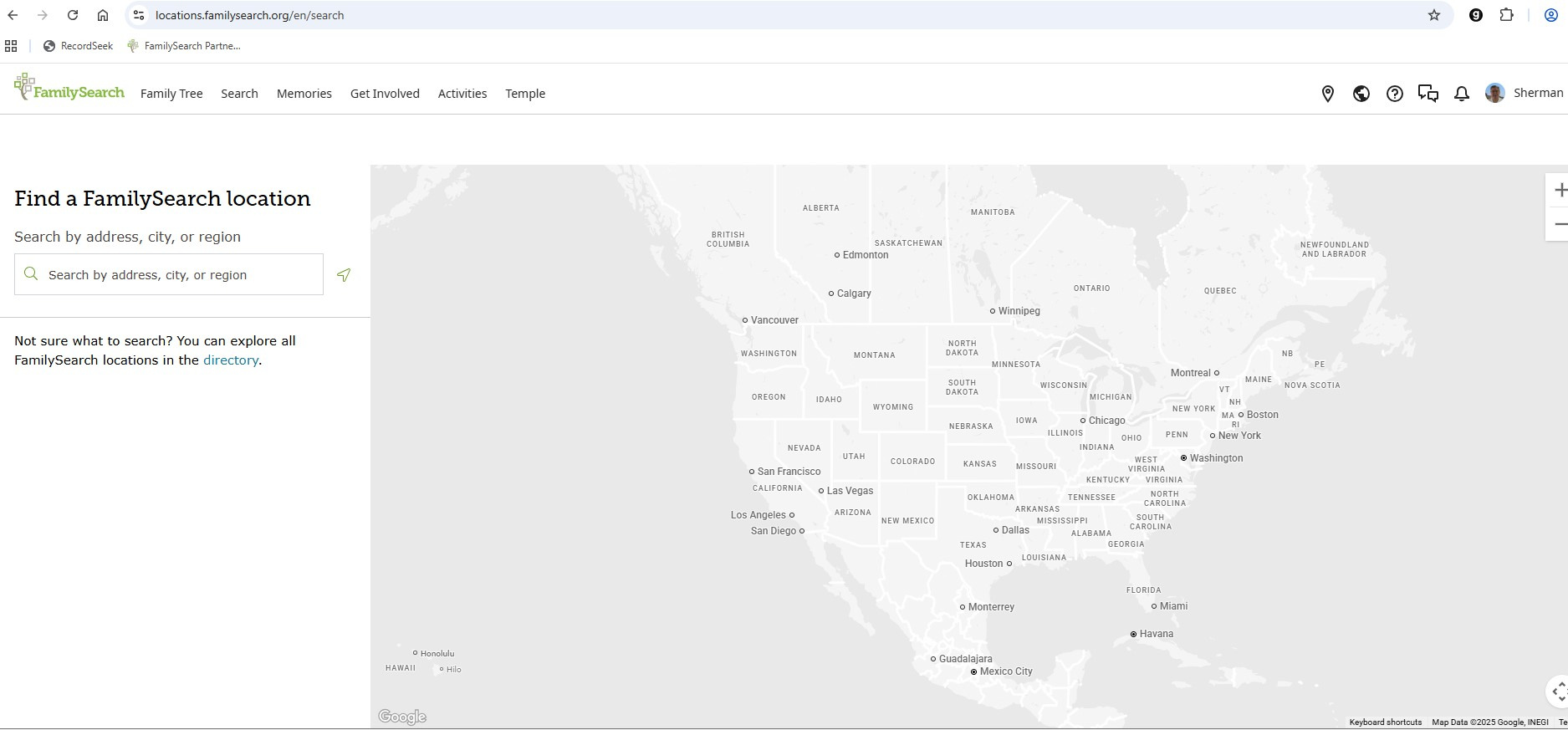1568x730 pixels.
Task: Open the FamilySearch Partner bookmark
Action: [x=183, y=46]
